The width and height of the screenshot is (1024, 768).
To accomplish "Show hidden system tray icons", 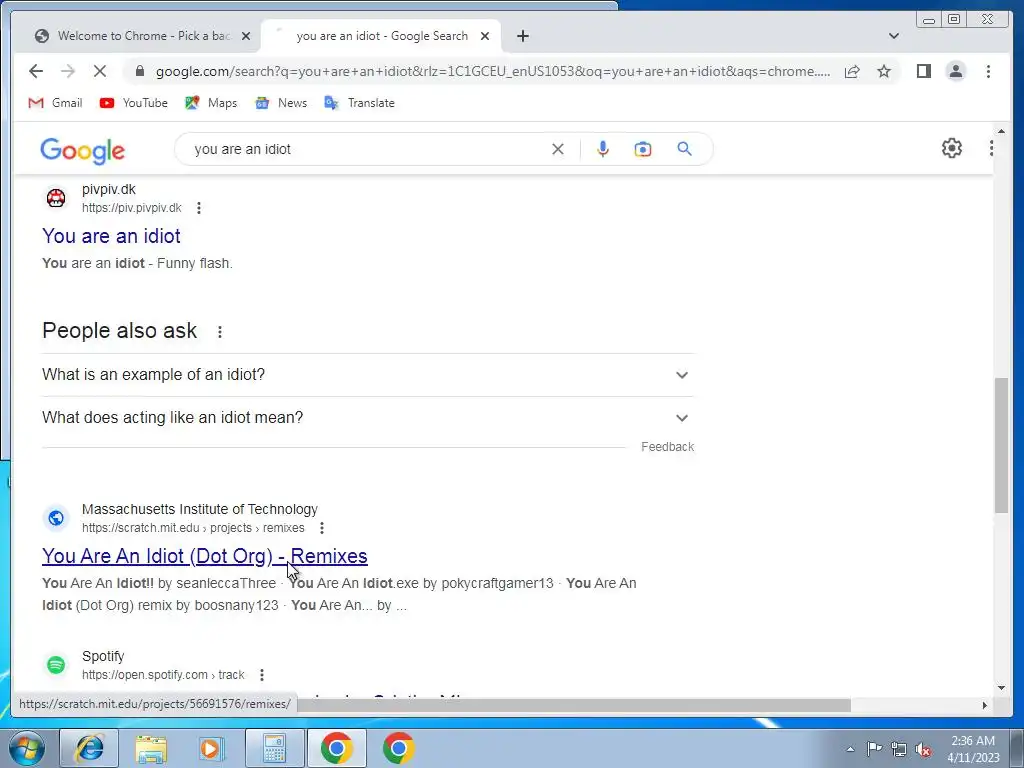I will 850,749.
